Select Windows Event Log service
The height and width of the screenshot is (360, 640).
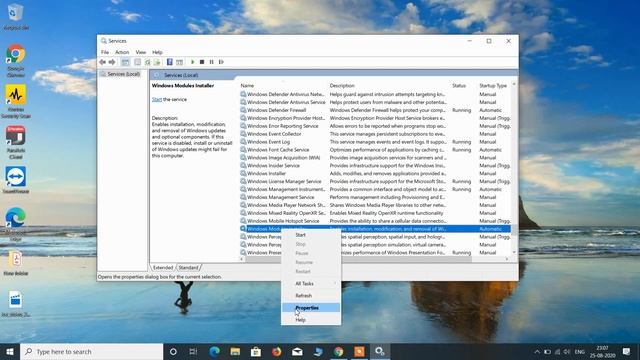click(375, 142)
